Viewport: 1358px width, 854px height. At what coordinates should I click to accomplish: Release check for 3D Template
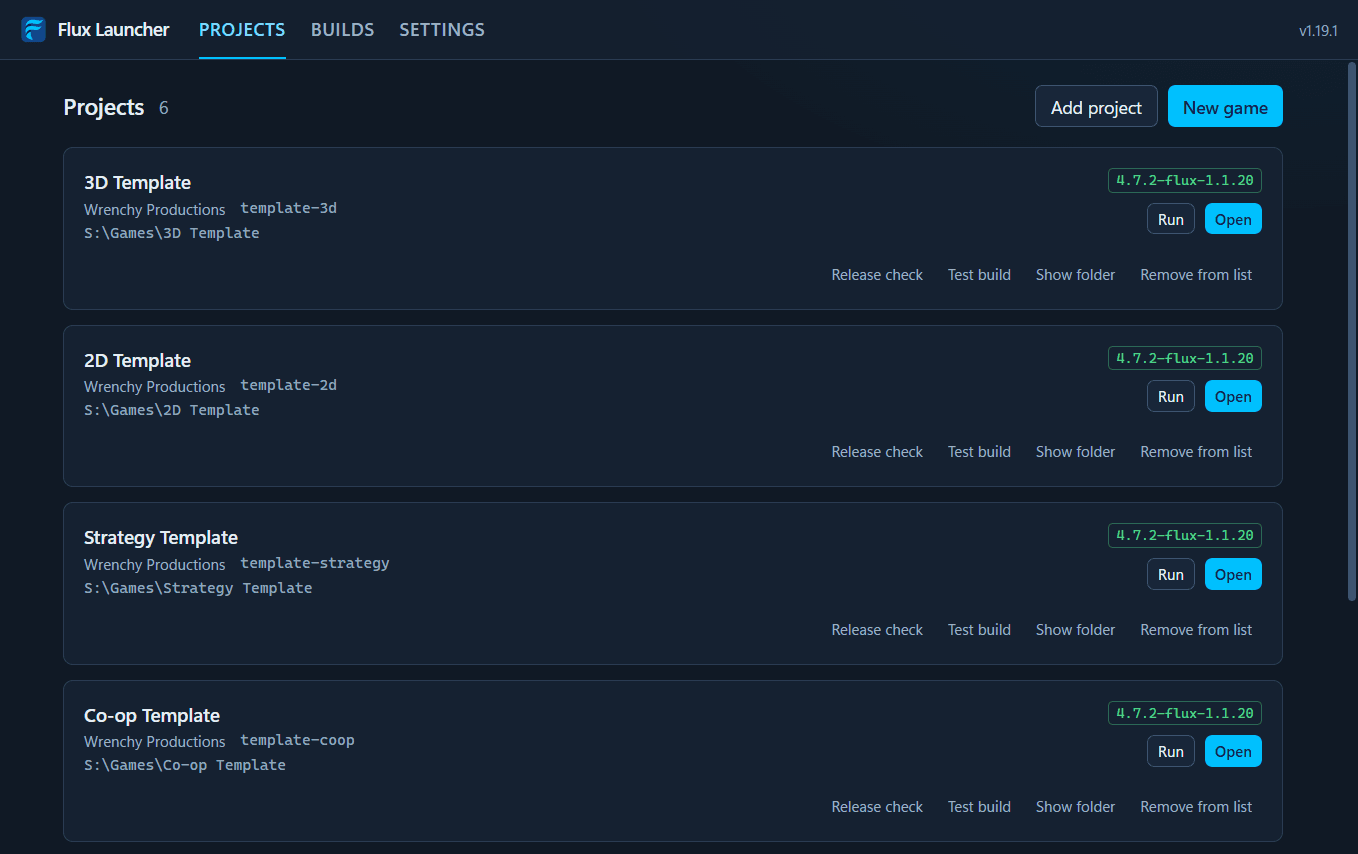pyautogui.click(x=877, y=275)
